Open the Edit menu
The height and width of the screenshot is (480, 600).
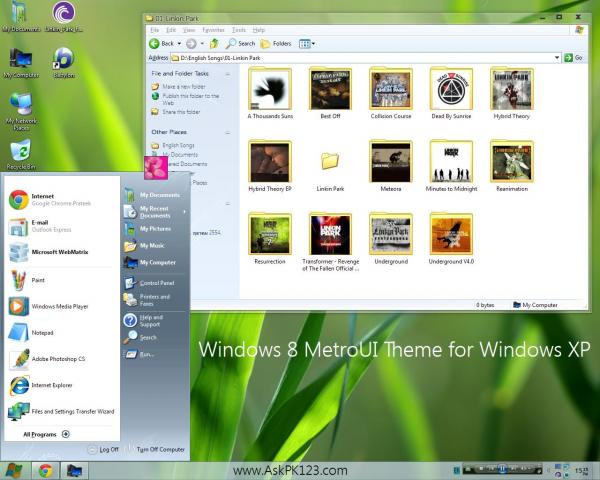171,30
